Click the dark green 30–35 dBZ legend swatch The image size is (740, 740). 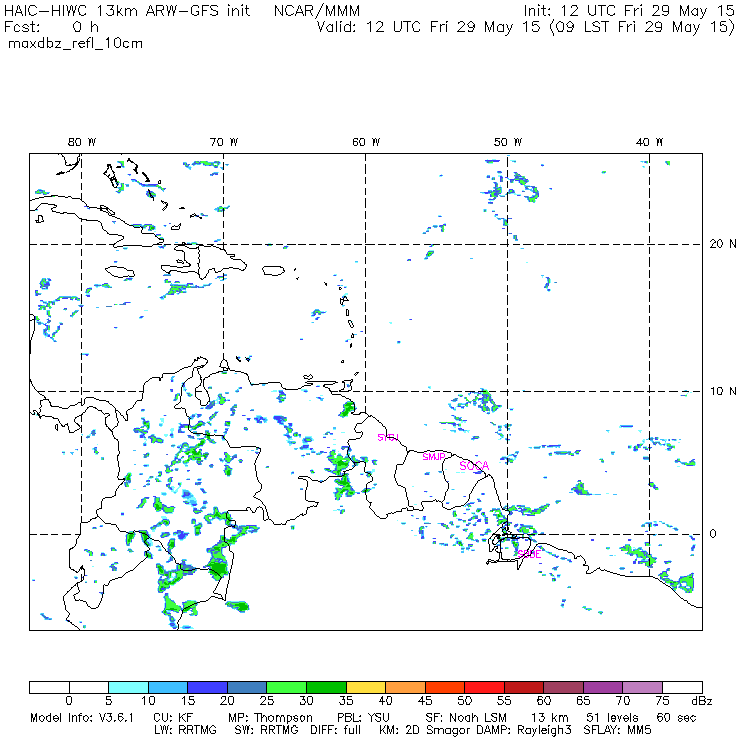tap(326, 687)
